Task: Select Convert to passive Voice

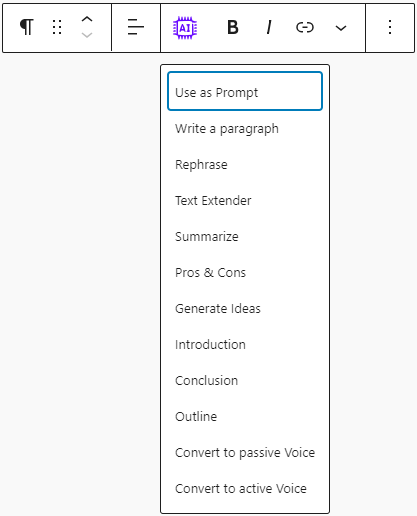Action: [x=245, y=453]
